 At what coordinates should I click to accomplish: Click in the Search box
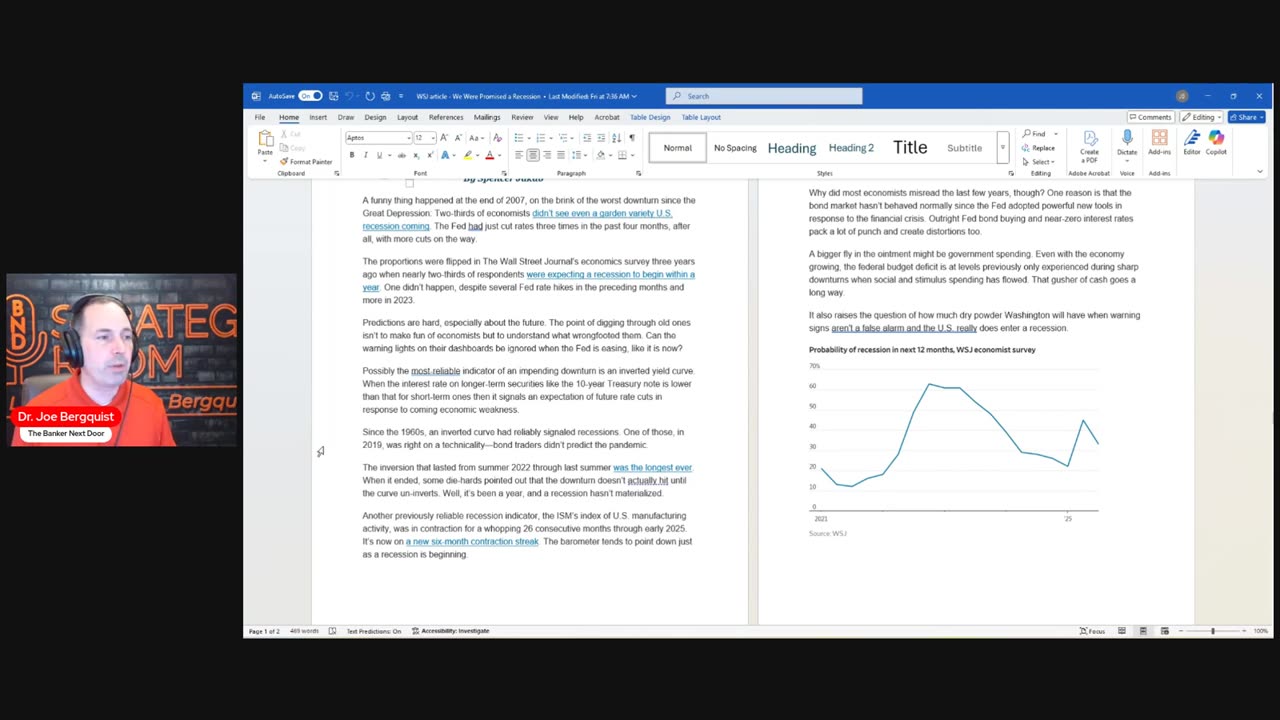764,96
